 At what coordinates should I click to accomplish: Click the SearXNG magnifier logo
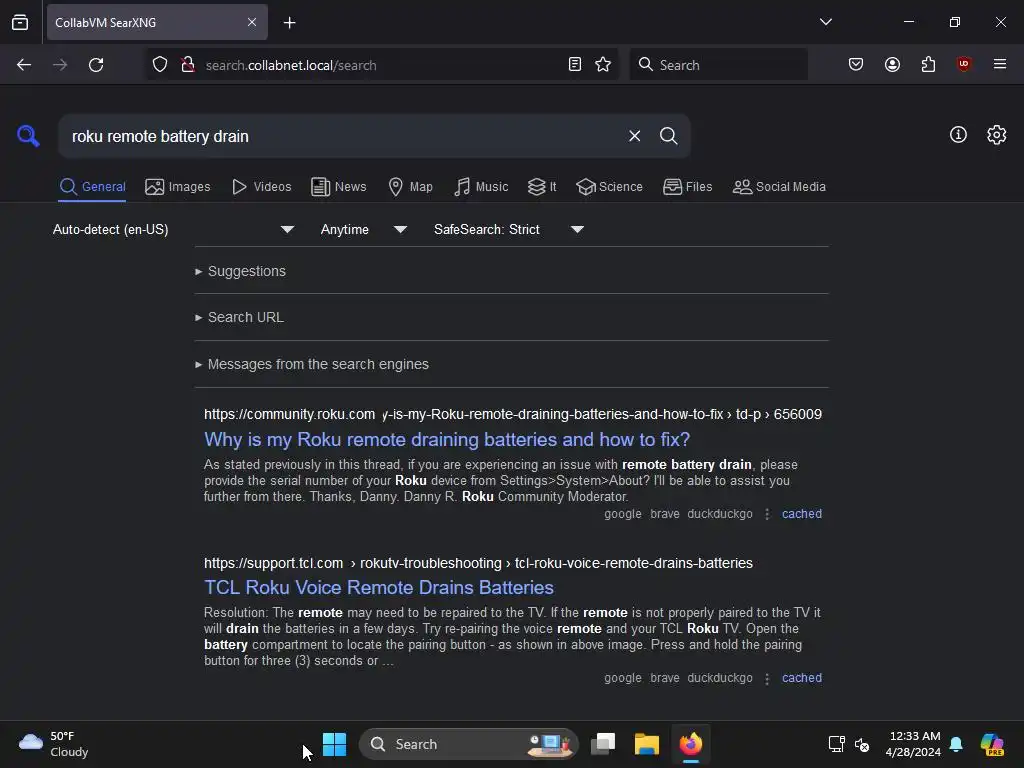point(28,136)
